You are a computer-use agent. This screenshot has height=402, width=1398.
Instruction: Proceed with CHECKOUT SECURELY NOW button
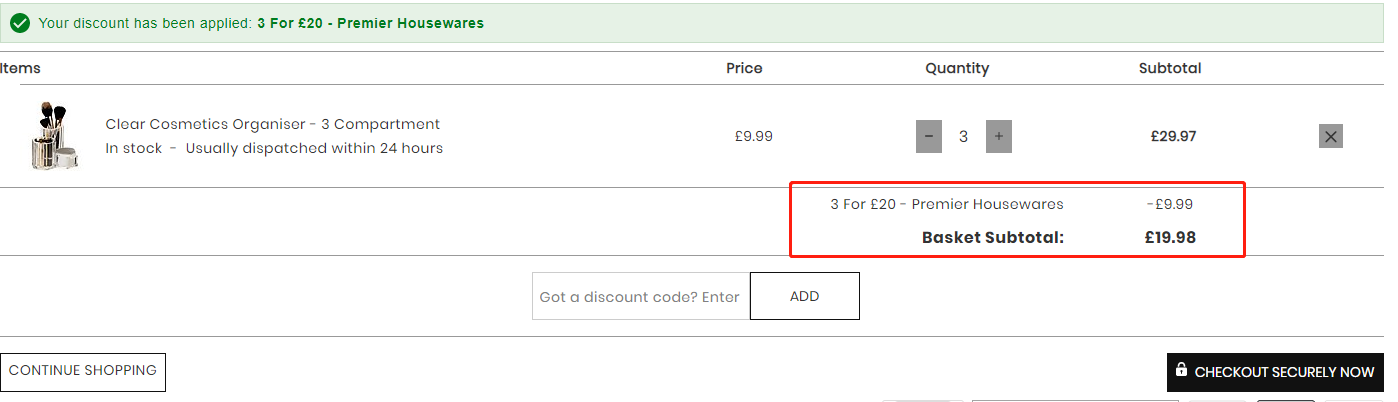(x=1275, y=372)
